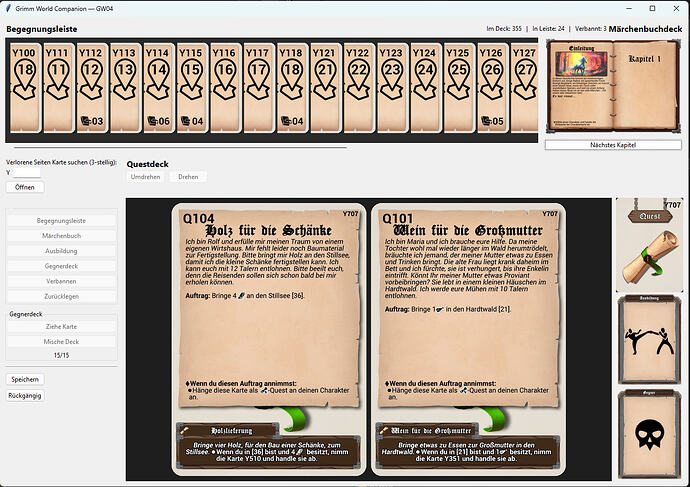Select encounter card Y123
This screenshot has width=690, height=487.
point(393,88)
